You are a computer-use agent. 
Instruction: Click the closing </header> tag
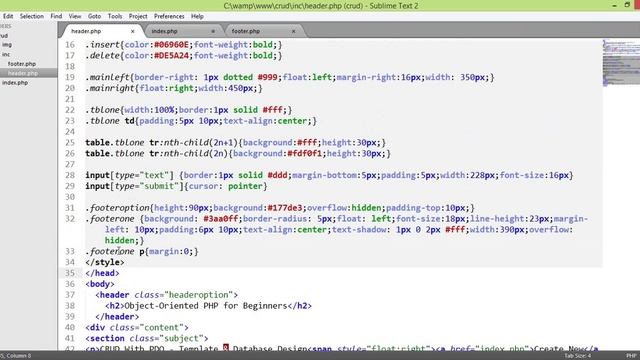117,317
